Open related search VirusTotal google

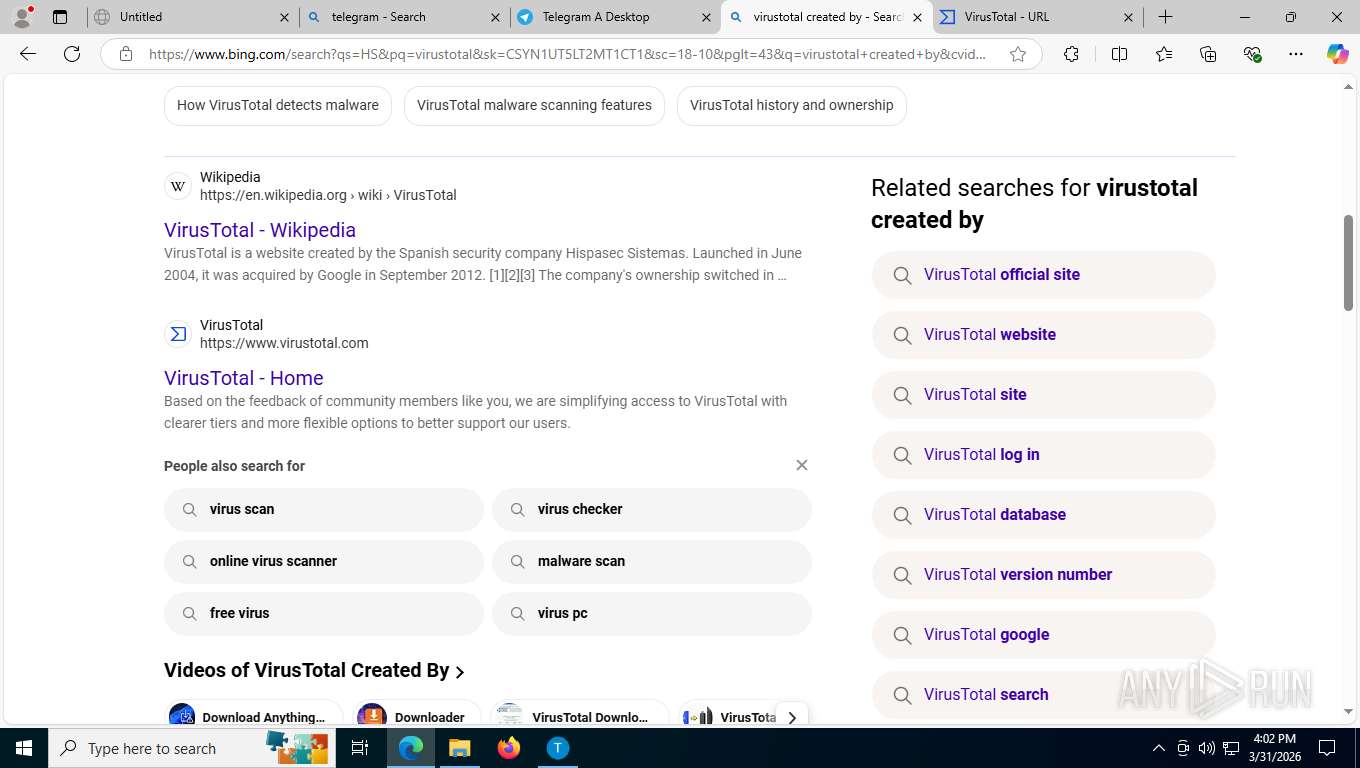pos(1044,635)
